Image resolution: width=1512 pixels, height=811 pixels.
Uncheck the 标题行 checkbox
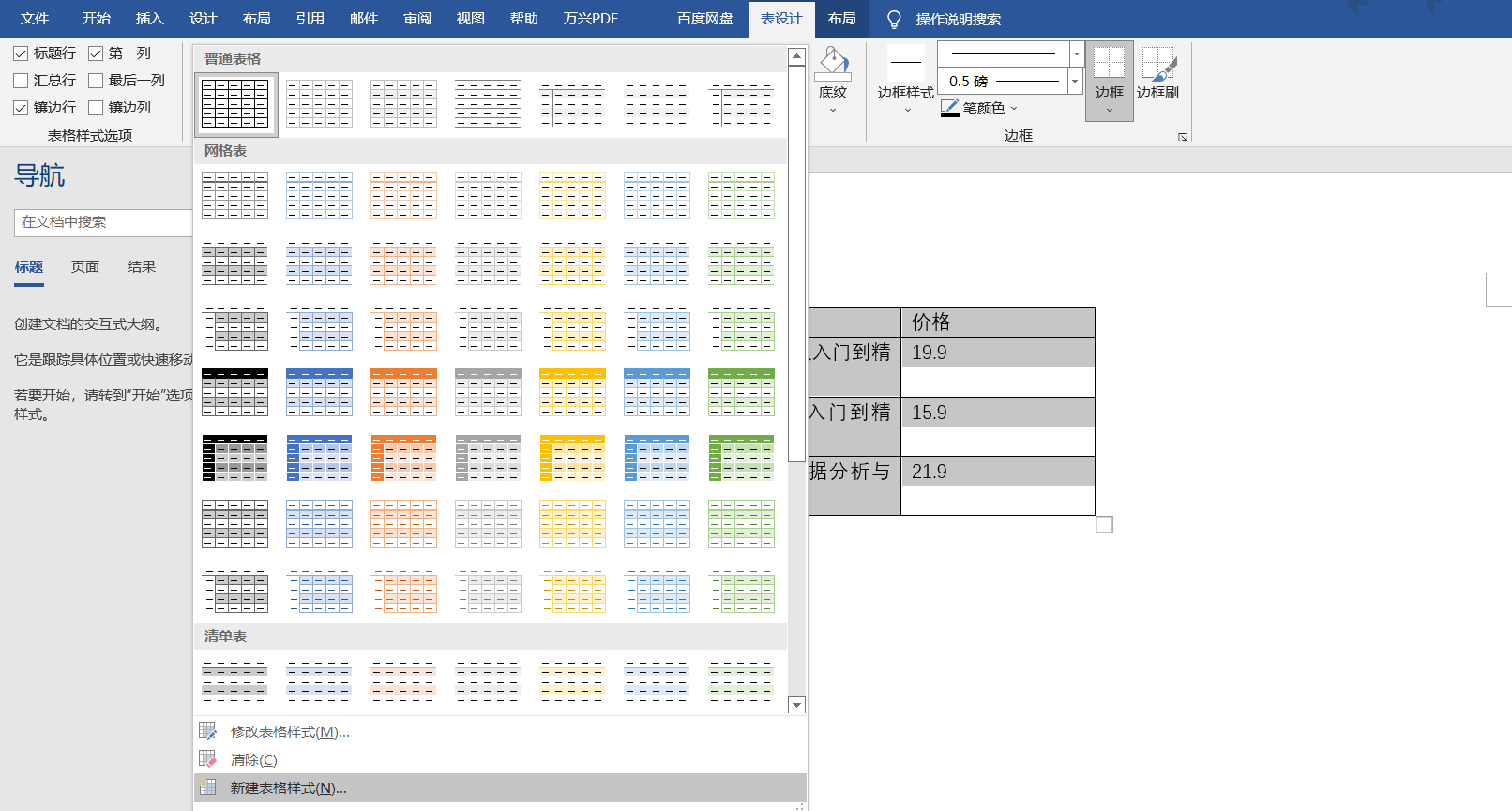[x=21, y=53]
